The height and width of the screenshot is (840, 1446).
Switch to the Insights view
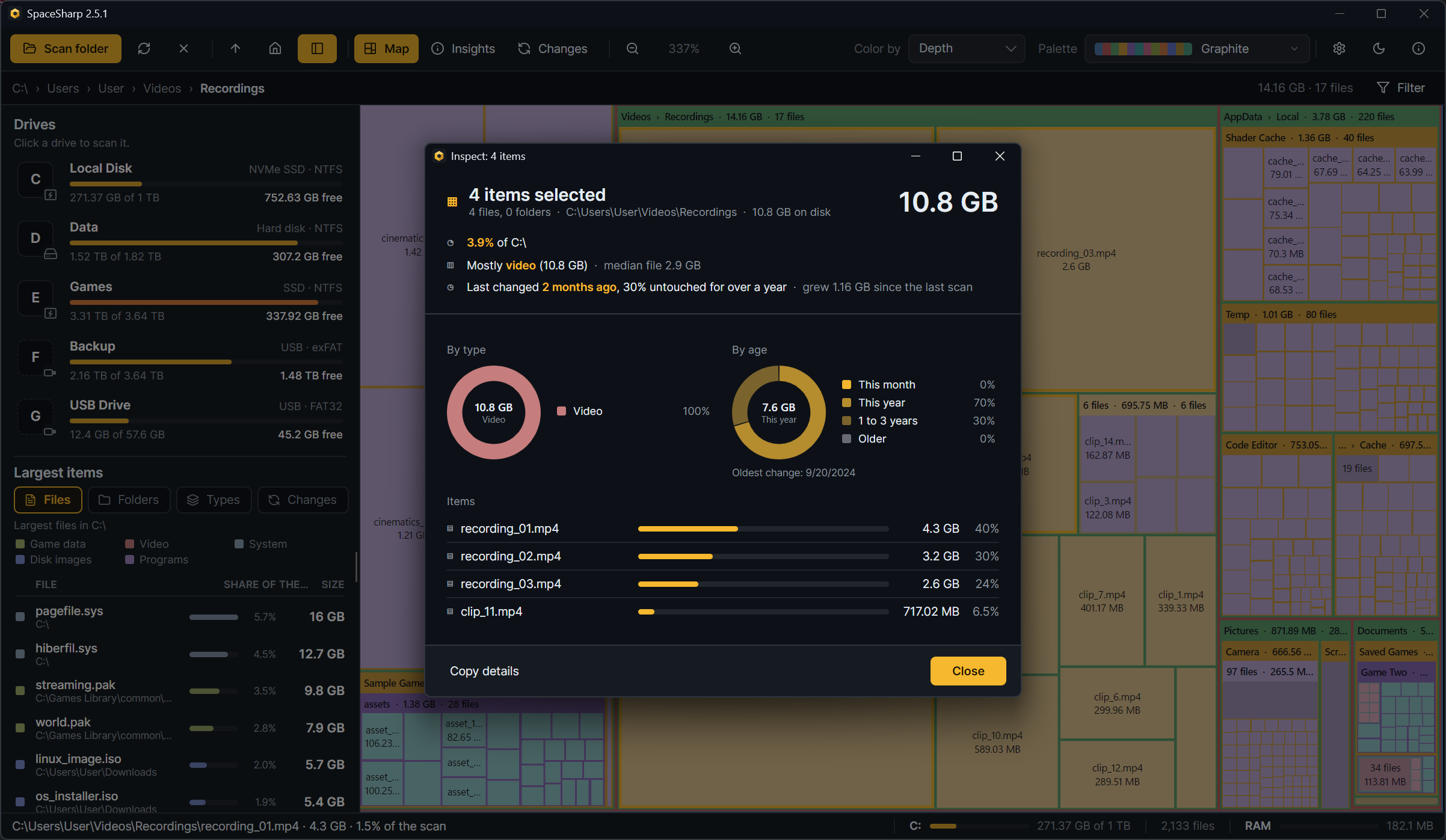463,49
